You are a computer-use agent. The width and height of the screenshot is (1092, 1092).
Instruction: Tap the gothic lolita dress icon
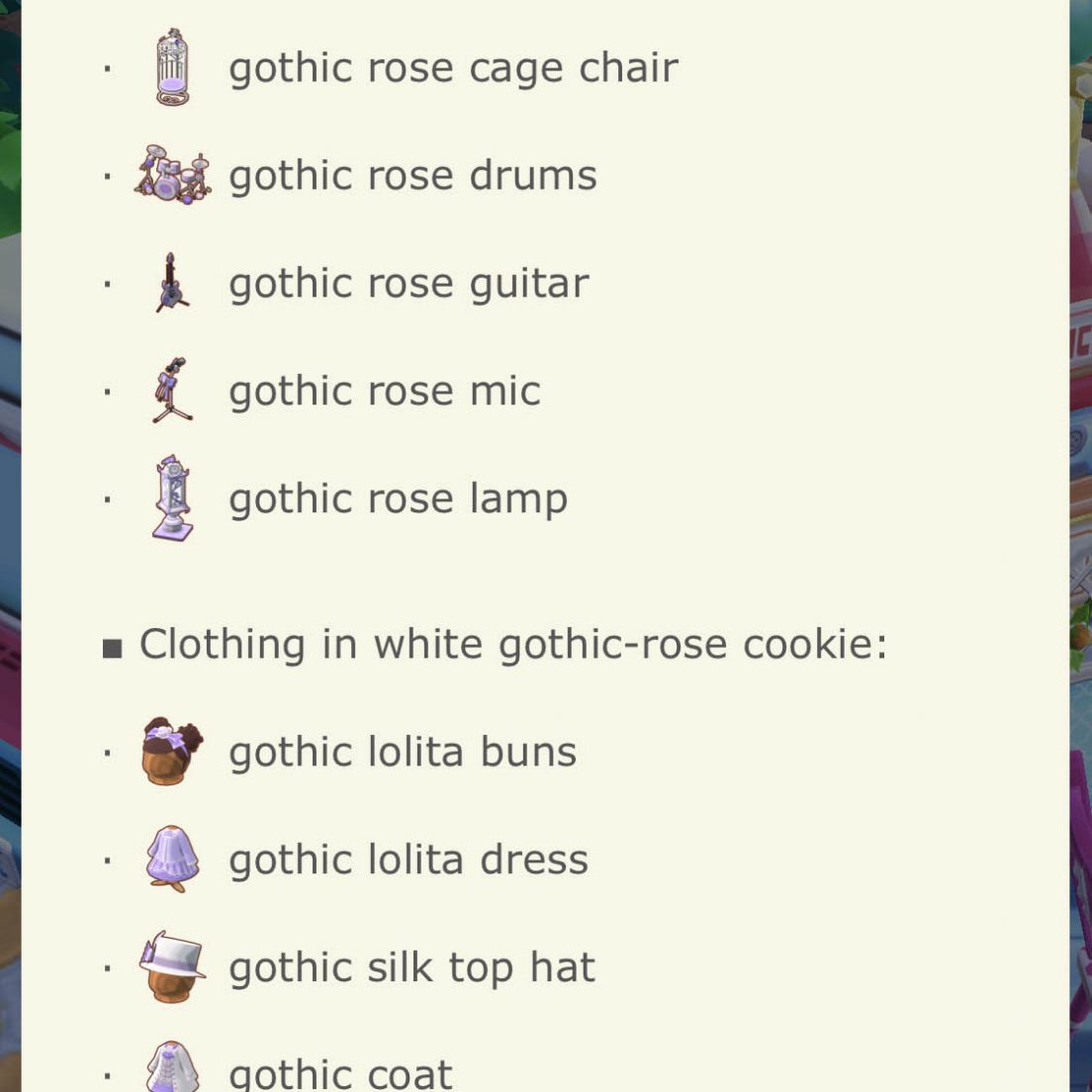click(173, 859)
